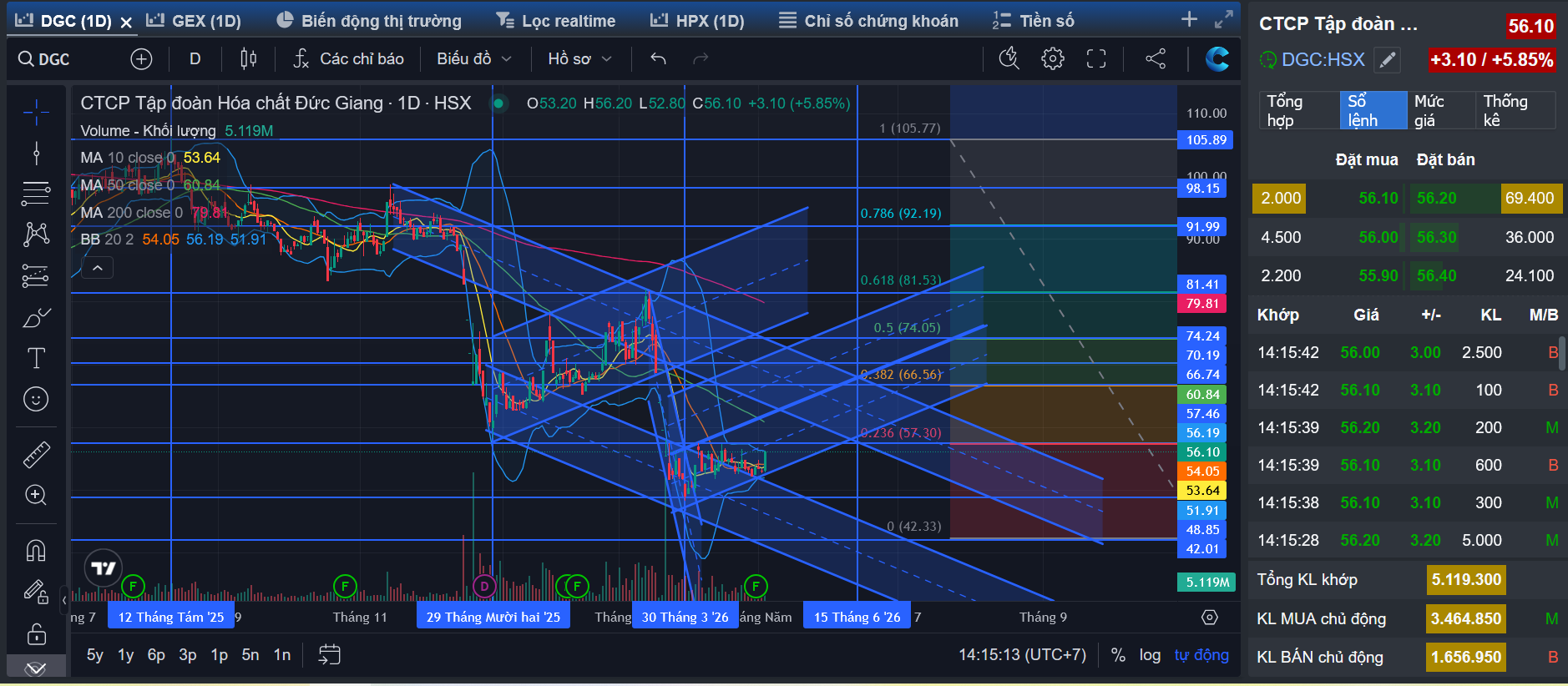
Task: Switch to the GEX (1D) tab
Action: [x=194, y=21]
